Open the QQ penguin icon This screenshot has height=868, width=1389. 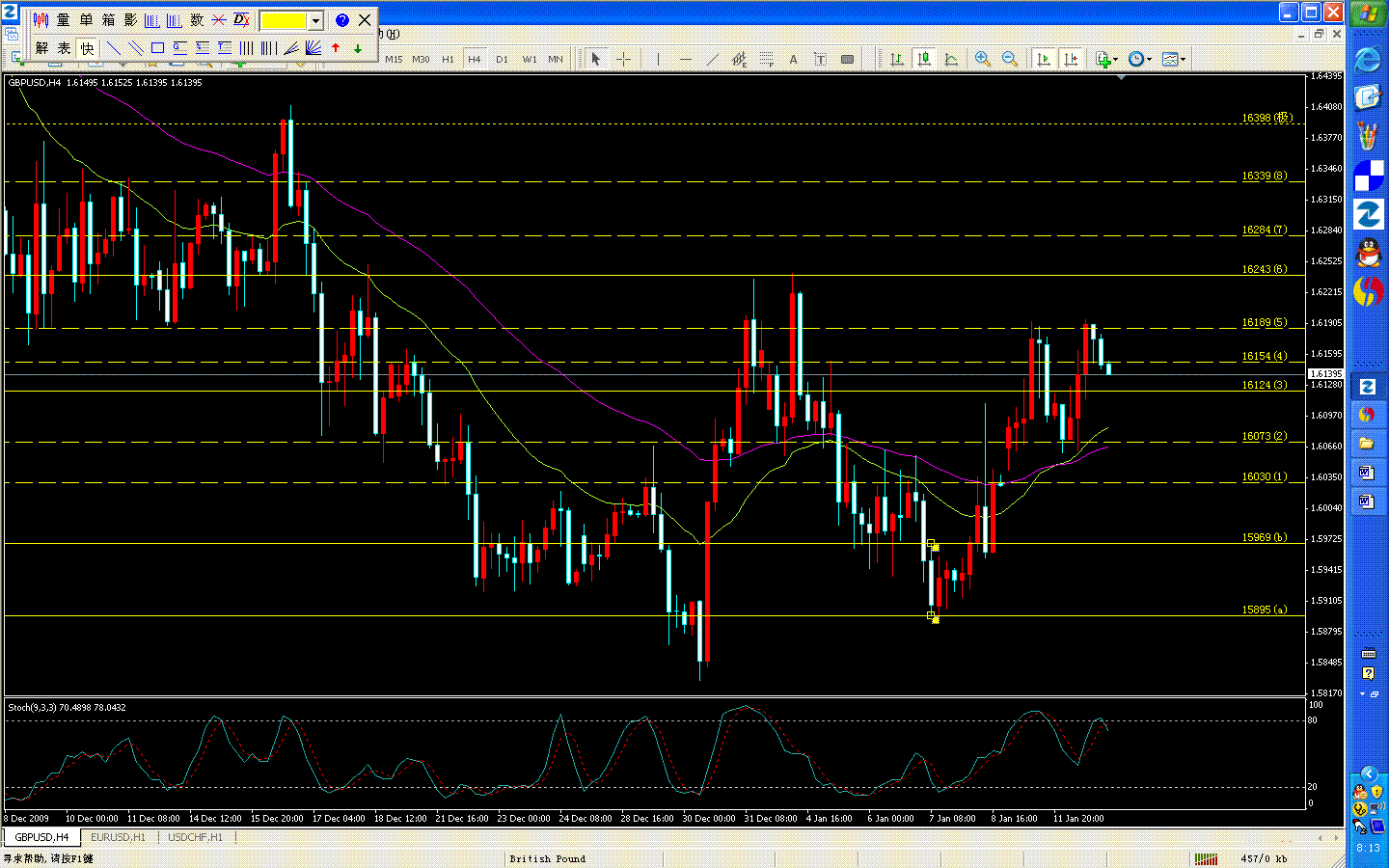click(x=1368, y=253)
